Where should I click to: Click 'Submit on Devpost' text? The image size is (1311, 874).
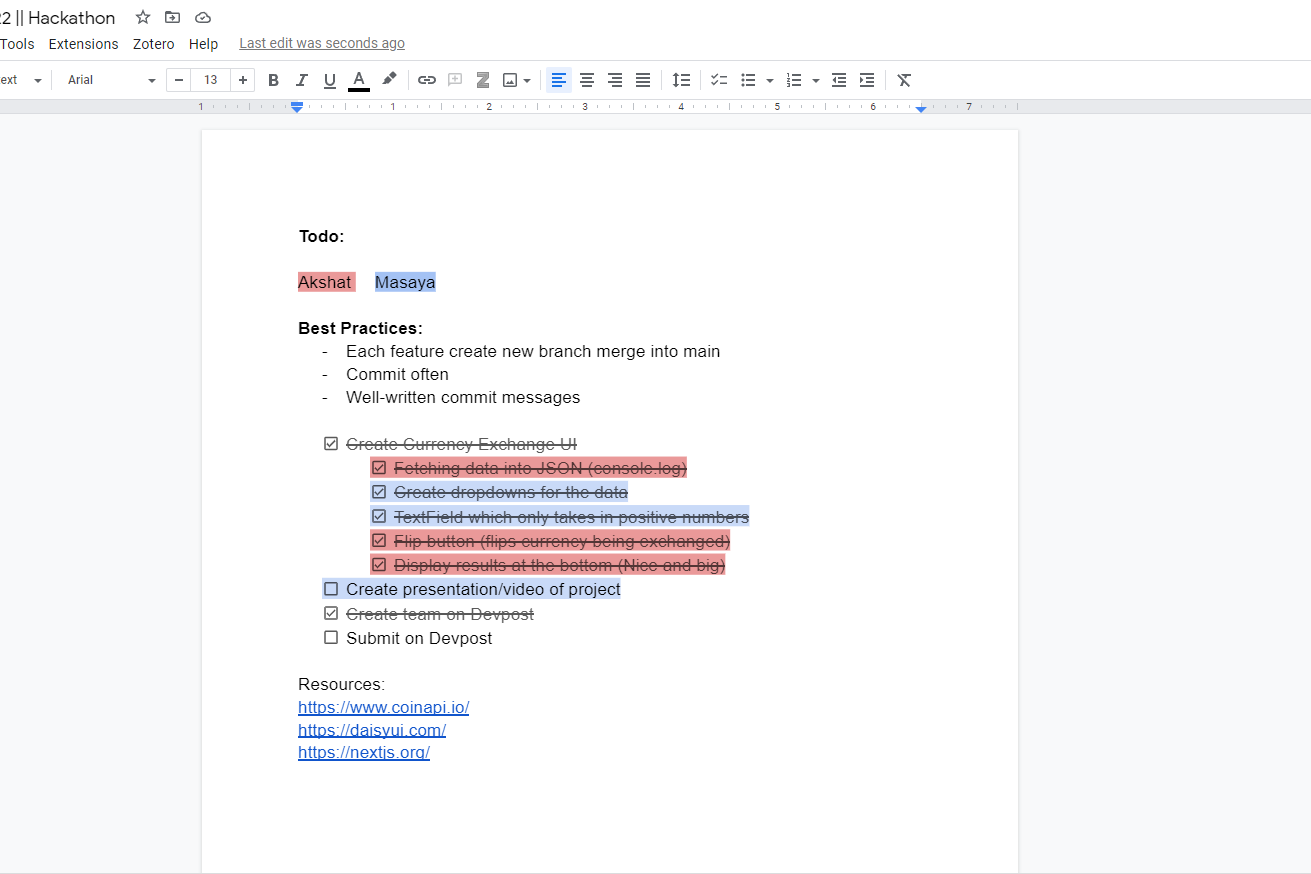[x=419, y=638]
